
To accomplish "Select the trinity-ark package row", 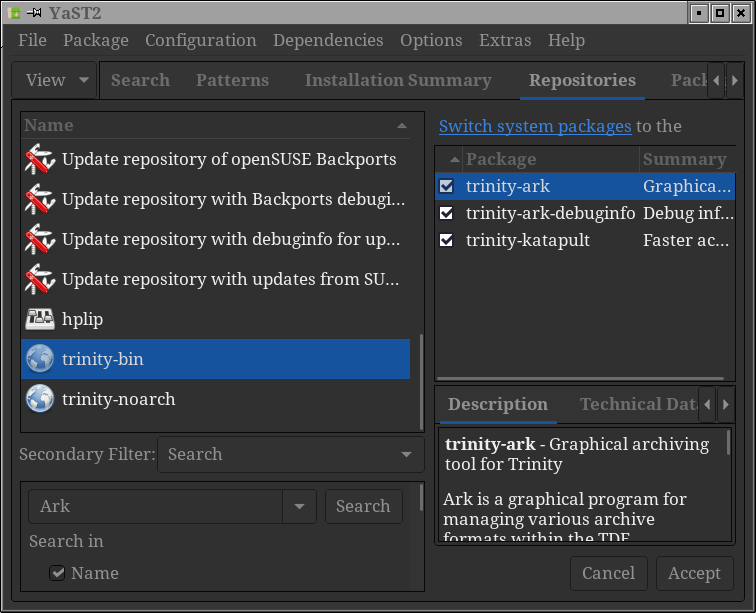I will [x=585, y=186].
